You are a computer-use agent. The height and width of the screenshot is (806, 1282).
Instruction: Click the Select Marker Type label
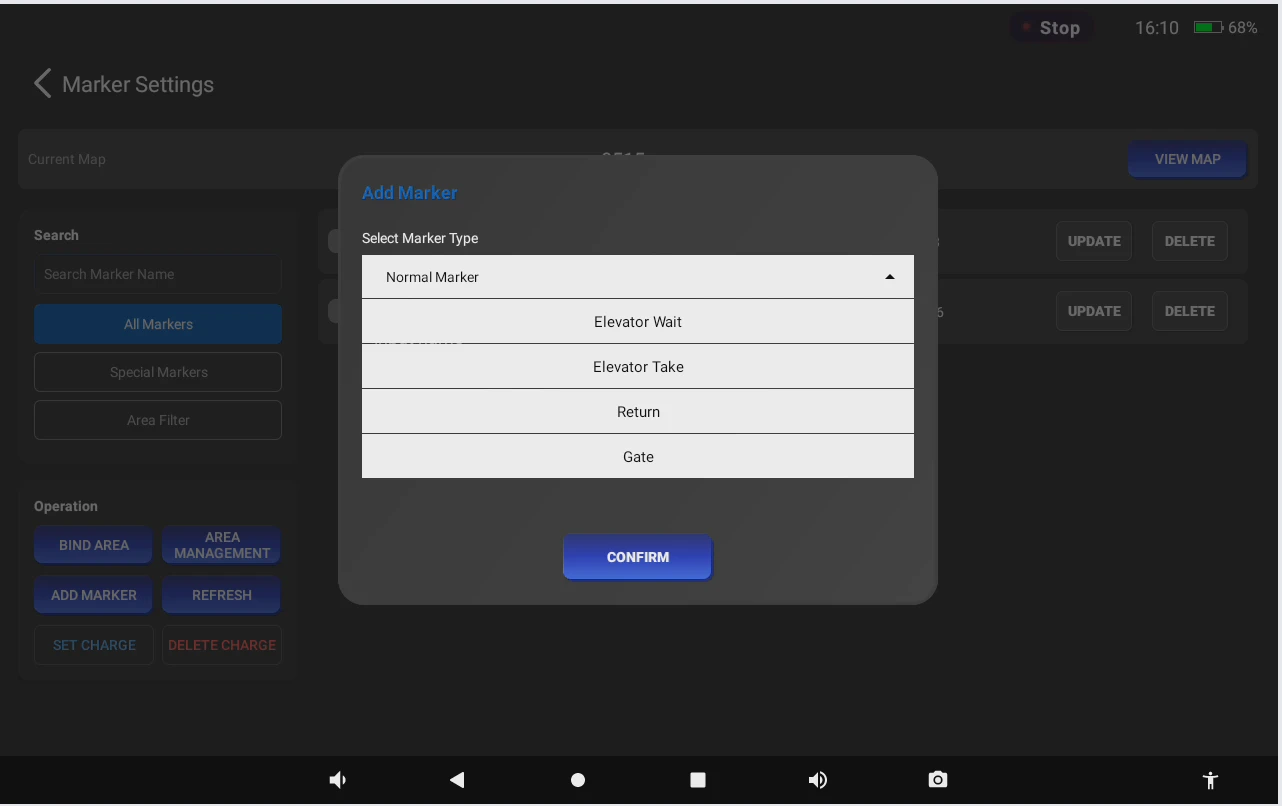tap(420, 238)
